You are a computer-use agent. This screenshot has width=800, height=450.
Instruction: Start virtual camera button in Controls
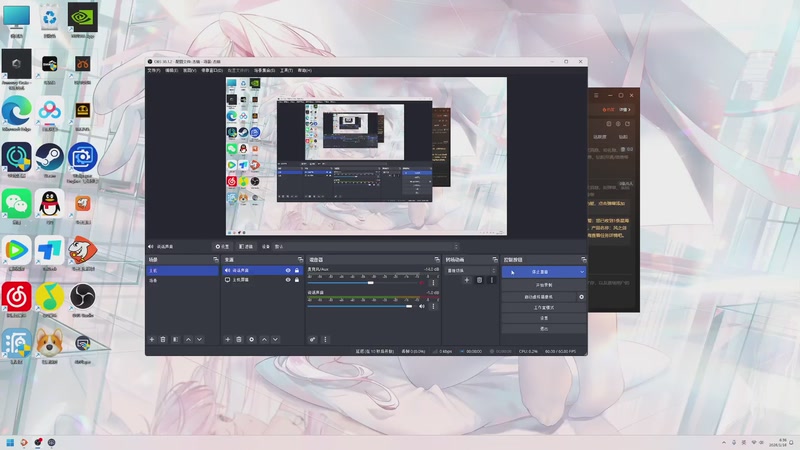click(539, 296)
